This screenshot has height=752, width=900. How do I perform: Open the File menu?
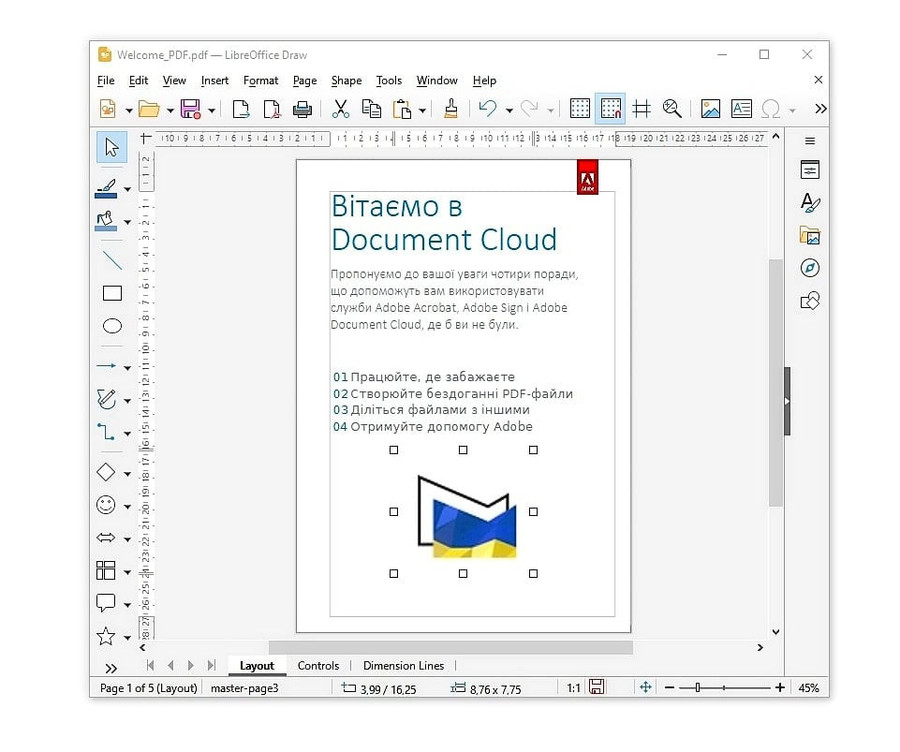[x=106, y=81]
